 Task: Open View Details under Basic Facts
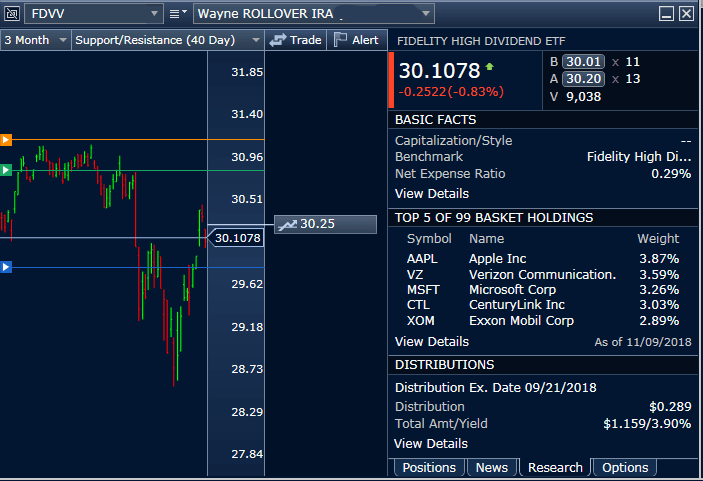(431, 193)
